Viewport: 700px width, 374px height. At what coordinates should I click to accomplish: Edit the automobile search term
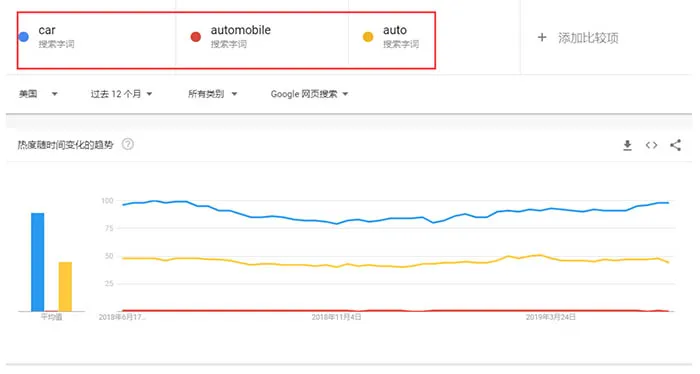pyautogui.click(x=241, y=30)
